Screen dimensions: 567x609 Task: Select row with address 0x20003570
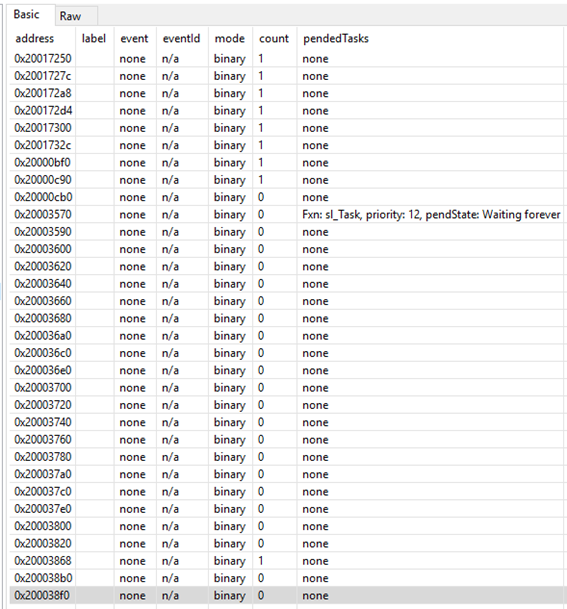point(287,214)
